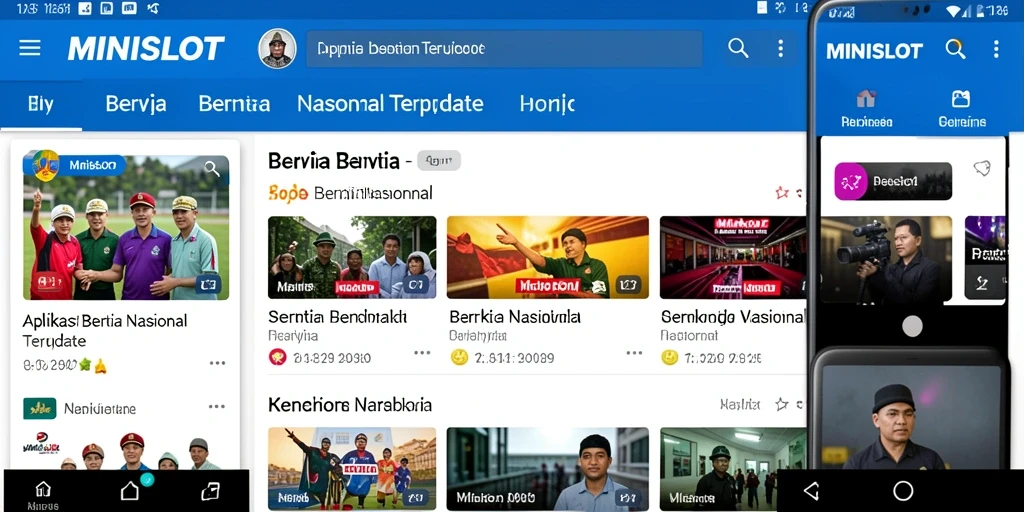The image size is (1024, 512).
Task: Open the Serntia Bendntaldi title
Action: pos(338,317)
